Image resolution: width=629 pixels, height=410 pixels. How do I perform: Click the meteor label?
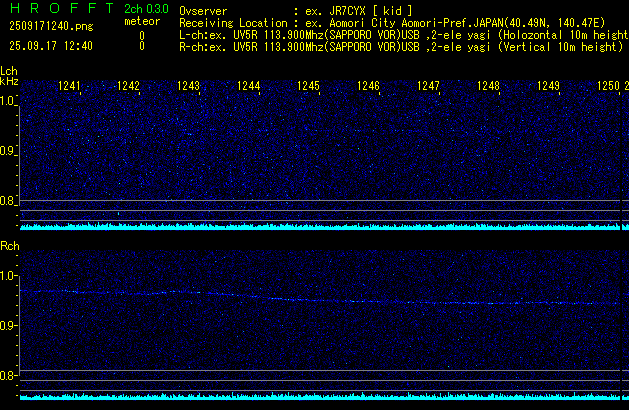pyautogui.click(x=142, y=21)
